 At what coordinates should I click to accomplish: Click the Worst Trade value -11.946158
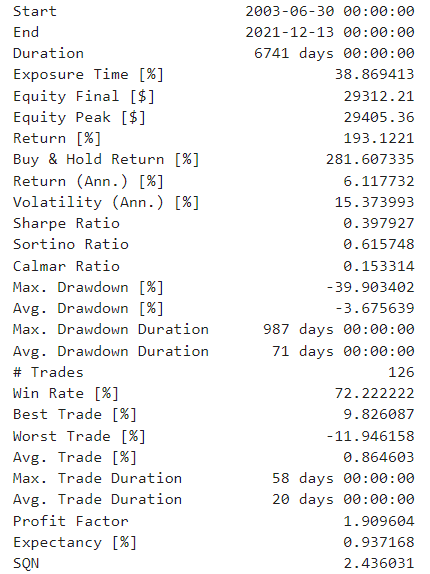[x=370, y=436]
